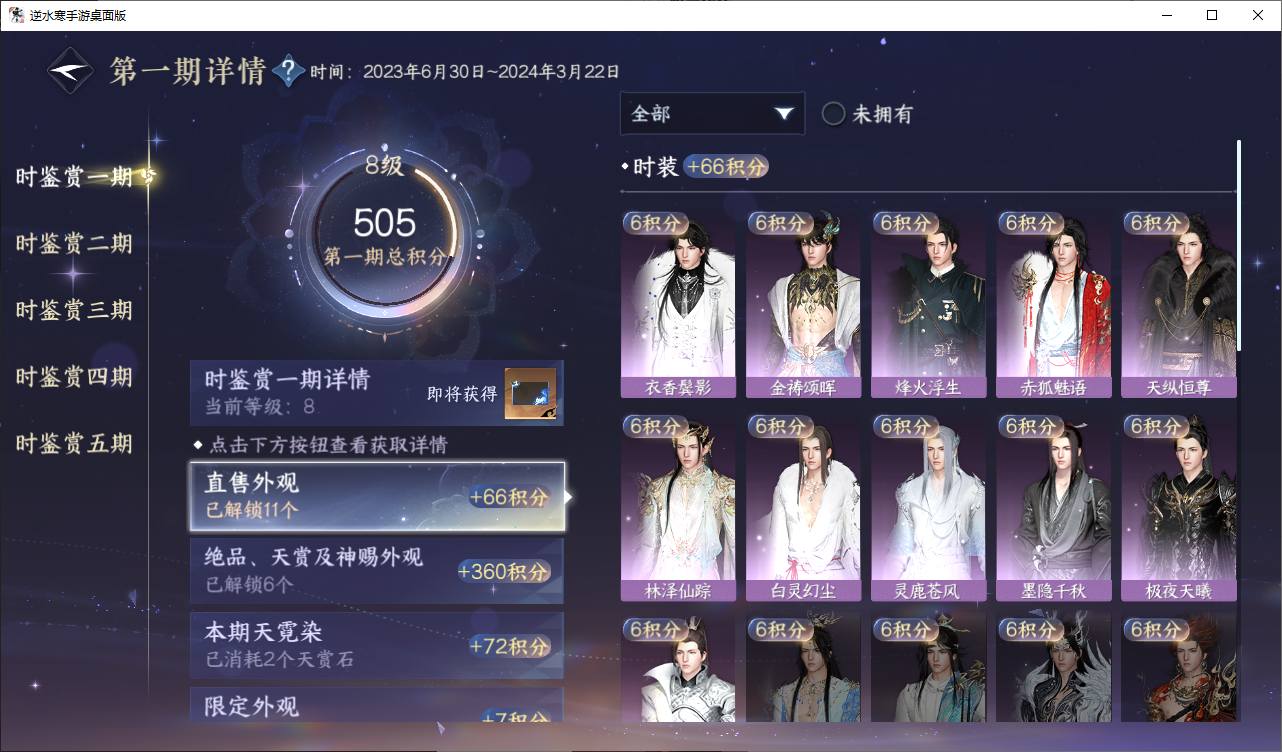Select the 直售外观 category button
This screenshot has height=752, width=1282.
pos(377,496)
